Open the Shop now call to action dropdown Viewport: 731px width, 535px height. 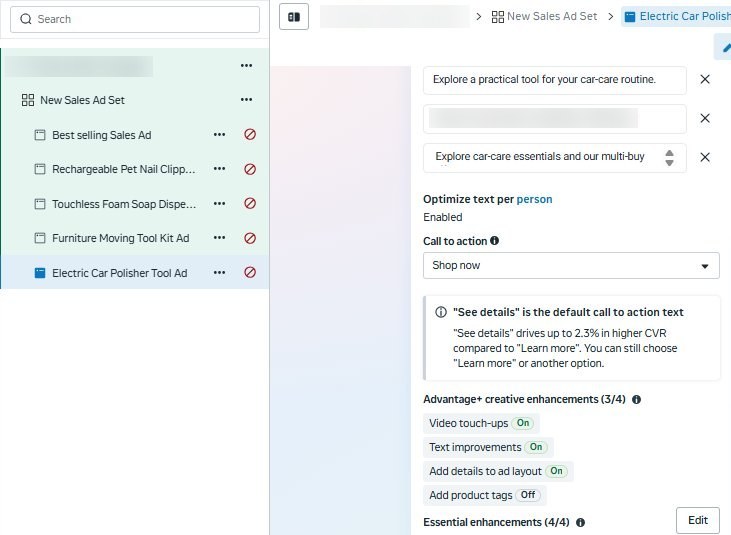click(571, 266)
